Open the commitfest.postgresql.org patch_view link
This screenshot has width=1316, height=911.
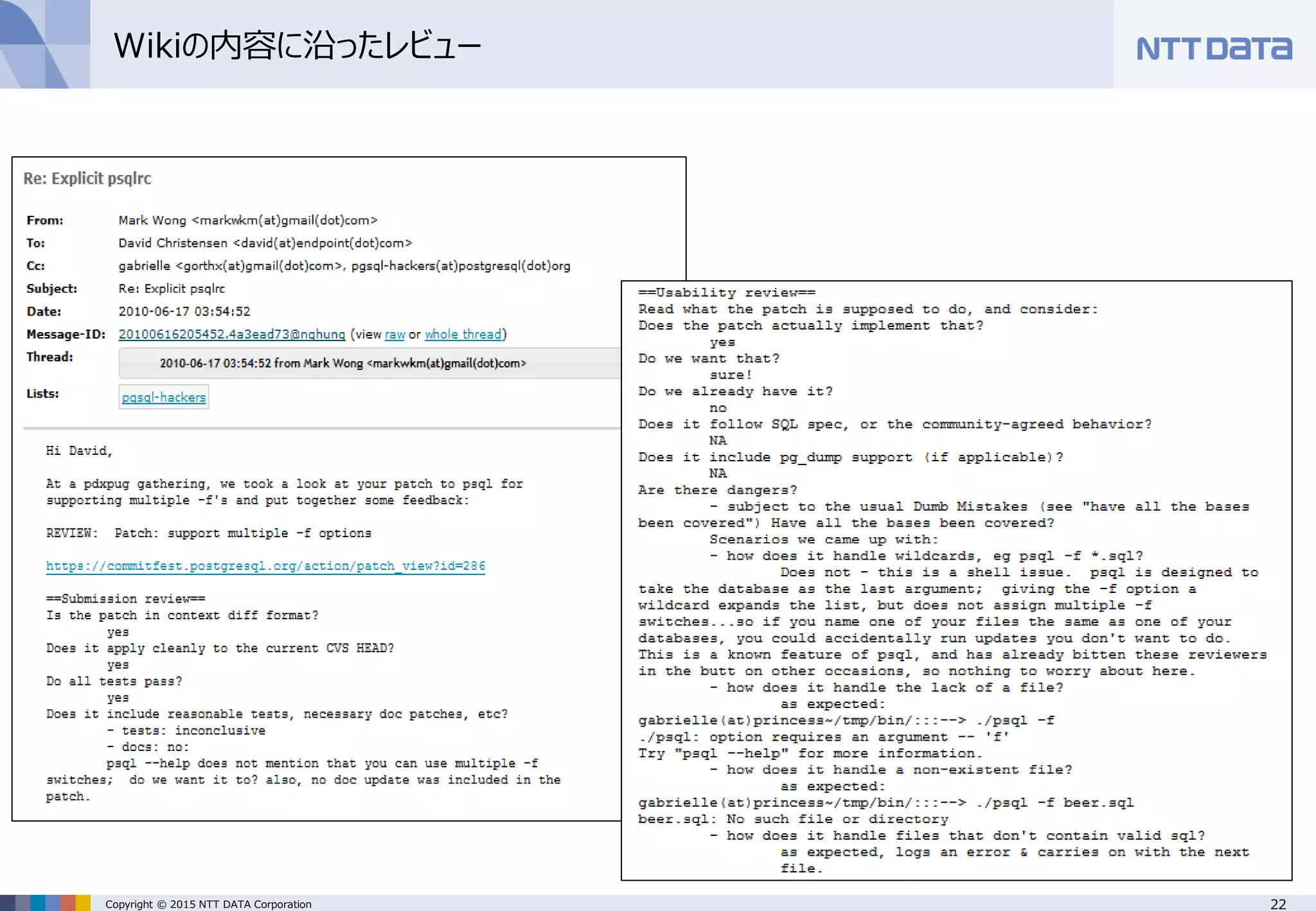(x=265, y=566)
